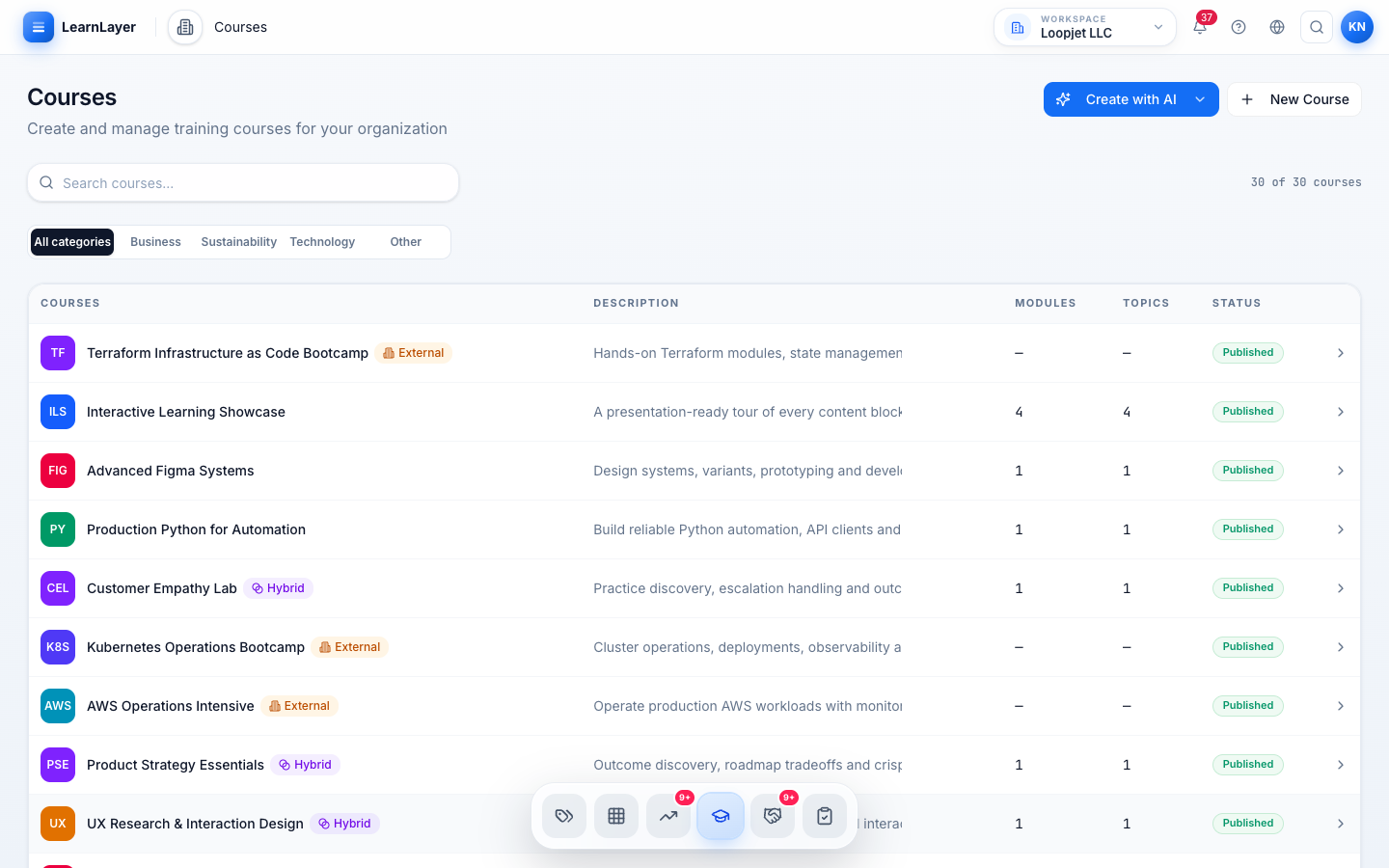
Task: Click the Status column header
Action: (x=1237, y=303)
